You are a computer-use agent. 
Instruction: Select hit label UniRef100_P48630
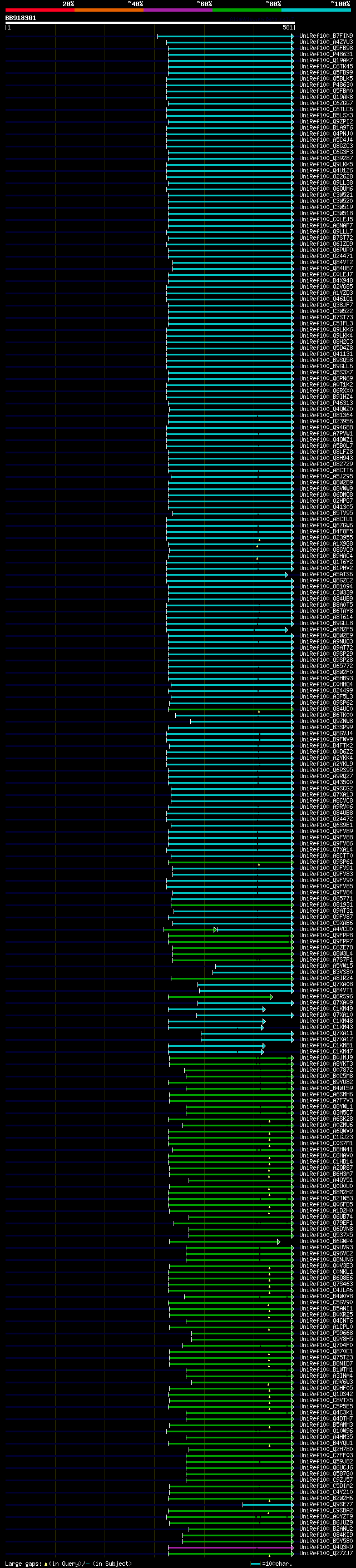326,85
